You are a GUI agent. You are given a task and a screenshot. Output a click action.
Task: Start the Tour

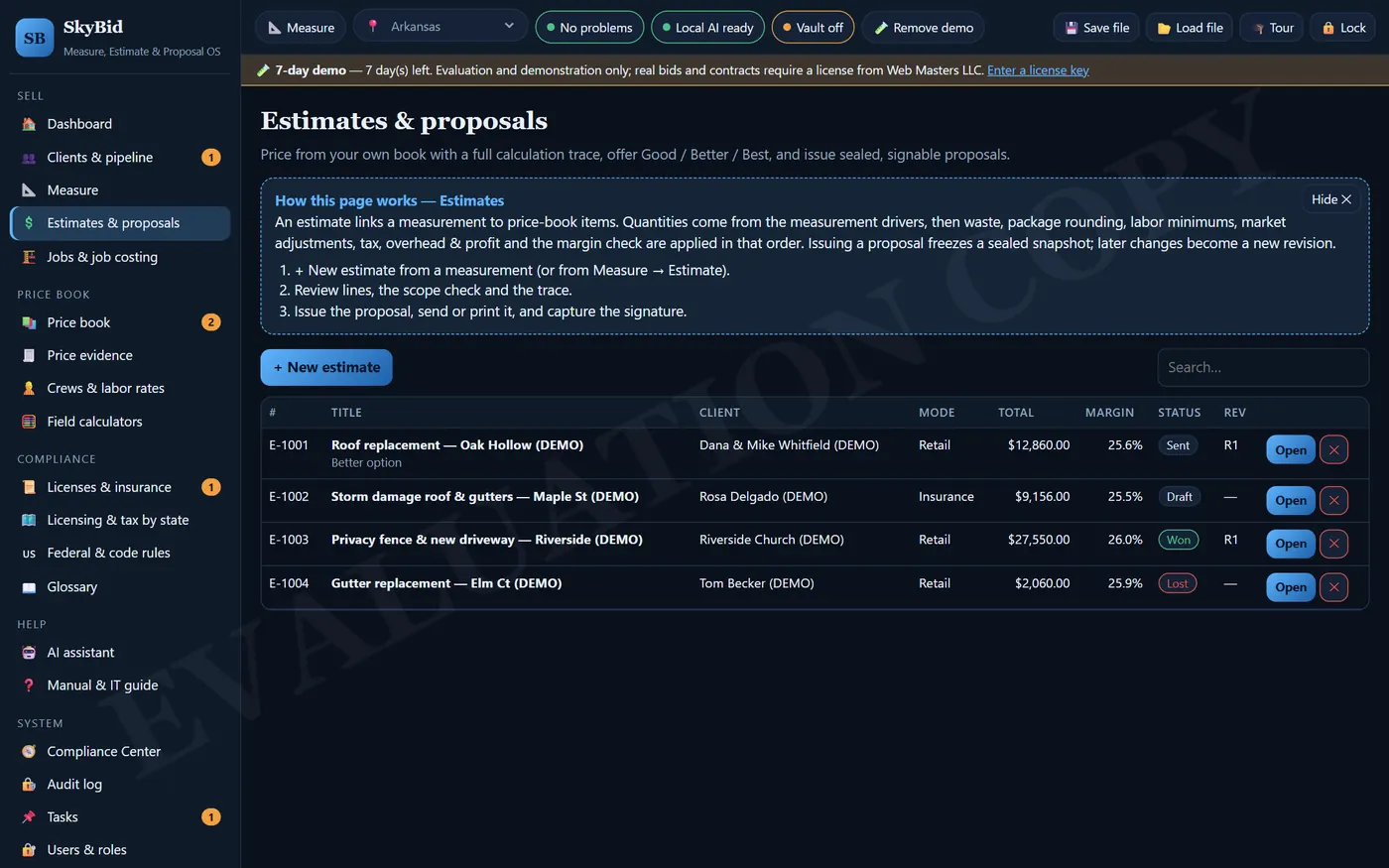[1273, 28]
